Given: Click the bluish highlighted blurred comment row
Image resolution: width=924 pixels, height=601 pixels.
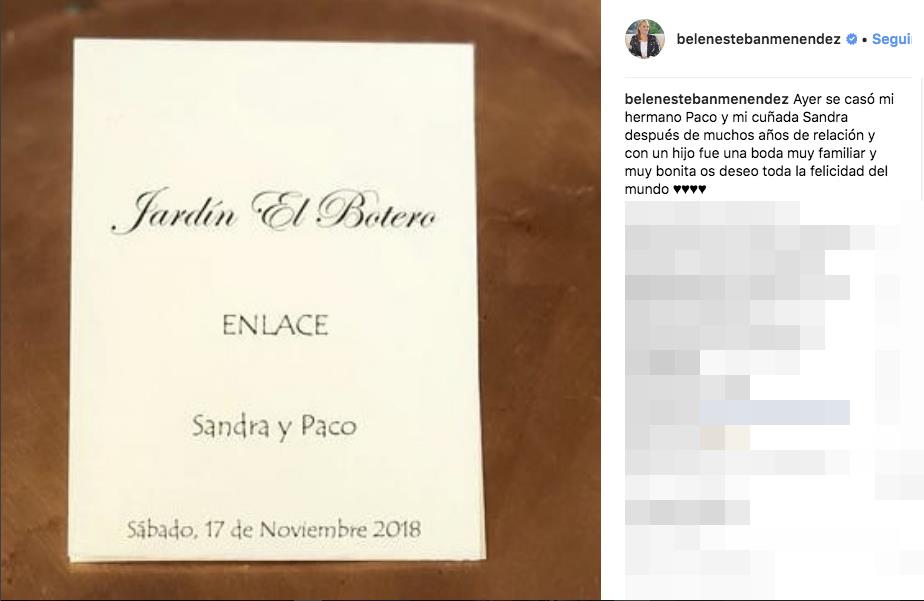Looking at the screenshot, I should pos(775,412).
